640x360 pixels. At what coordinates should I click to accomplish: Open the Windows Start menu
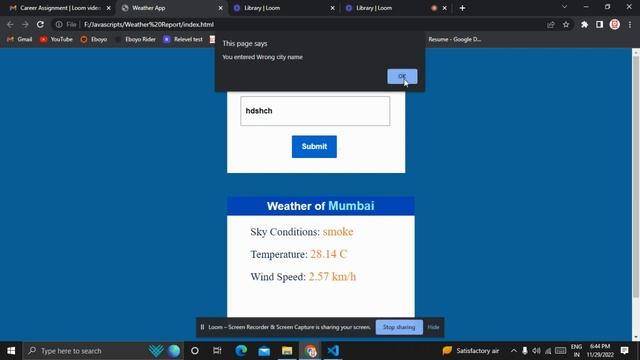tap(11, 351)
